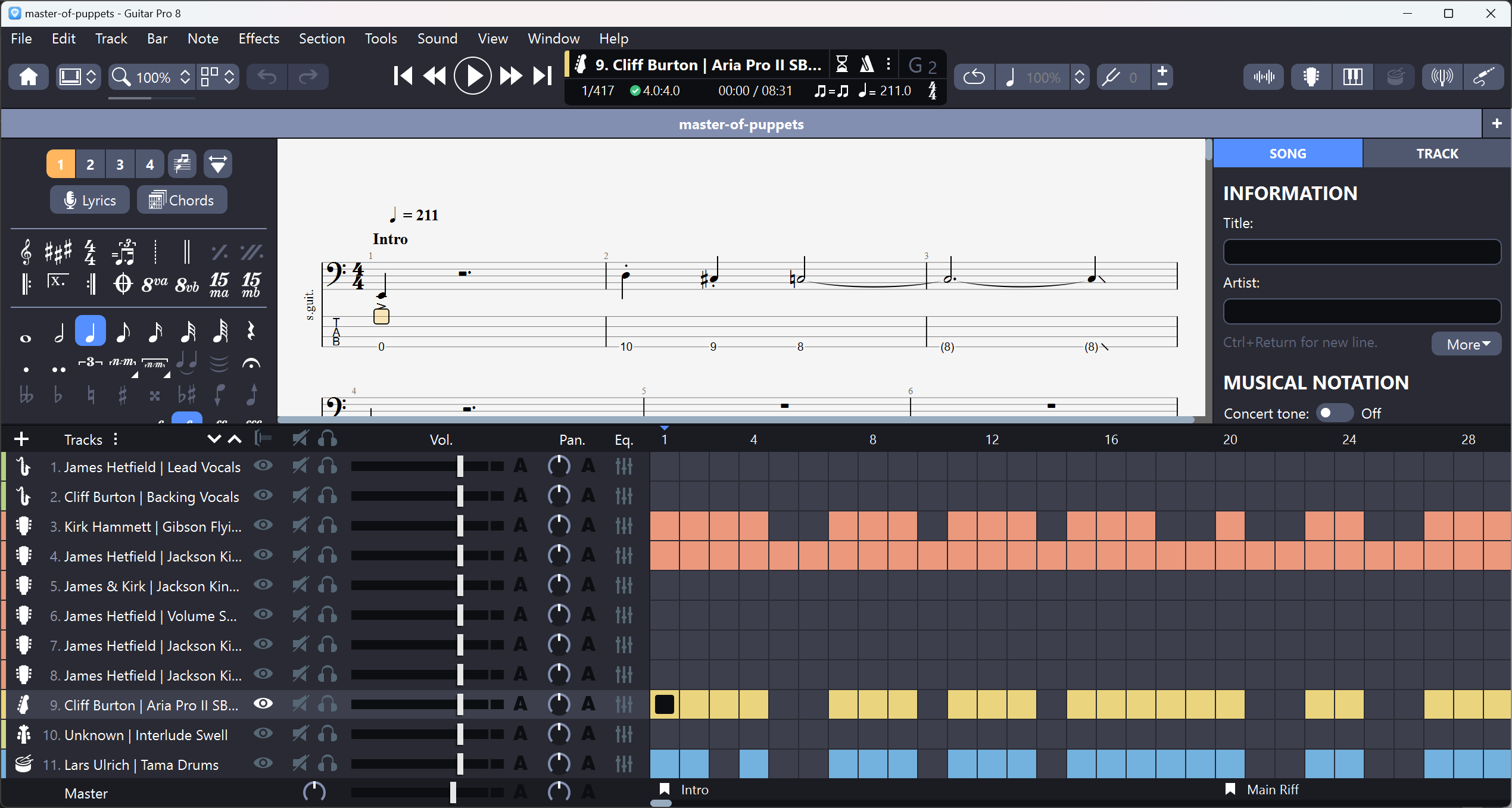This screenshot has height=808, width=1512.
Task: Redo the last action
Action: pos(308,77)
